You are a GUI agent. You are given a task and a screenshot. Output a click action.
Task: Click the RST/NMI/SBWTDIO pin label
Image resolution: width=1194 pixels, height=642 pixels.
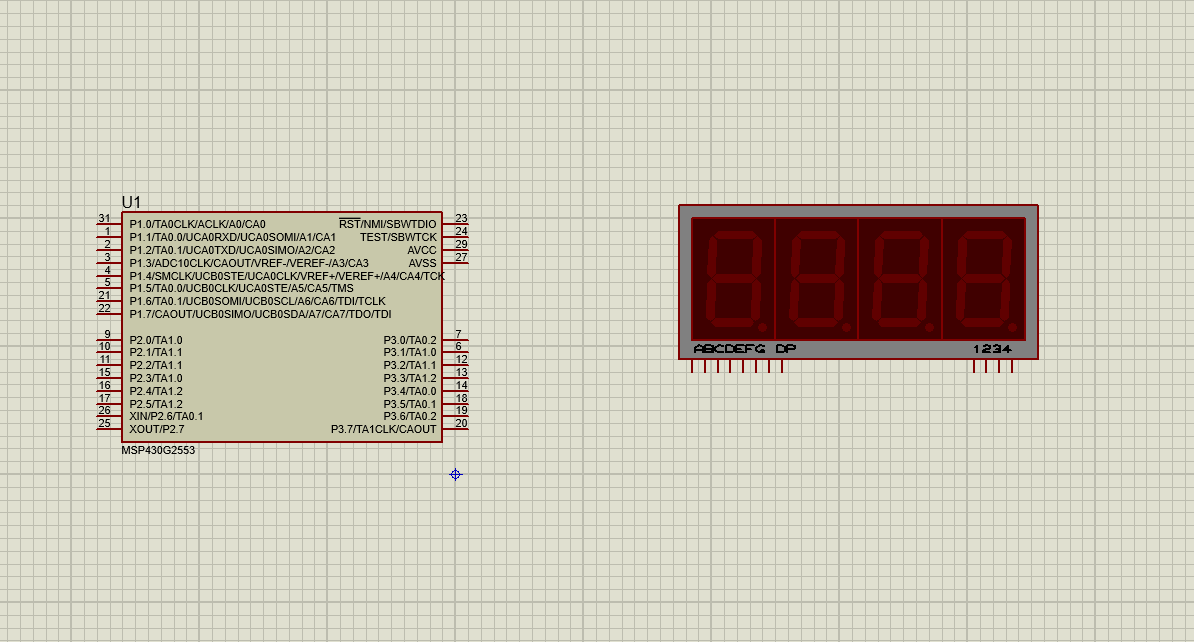(388, 224)
